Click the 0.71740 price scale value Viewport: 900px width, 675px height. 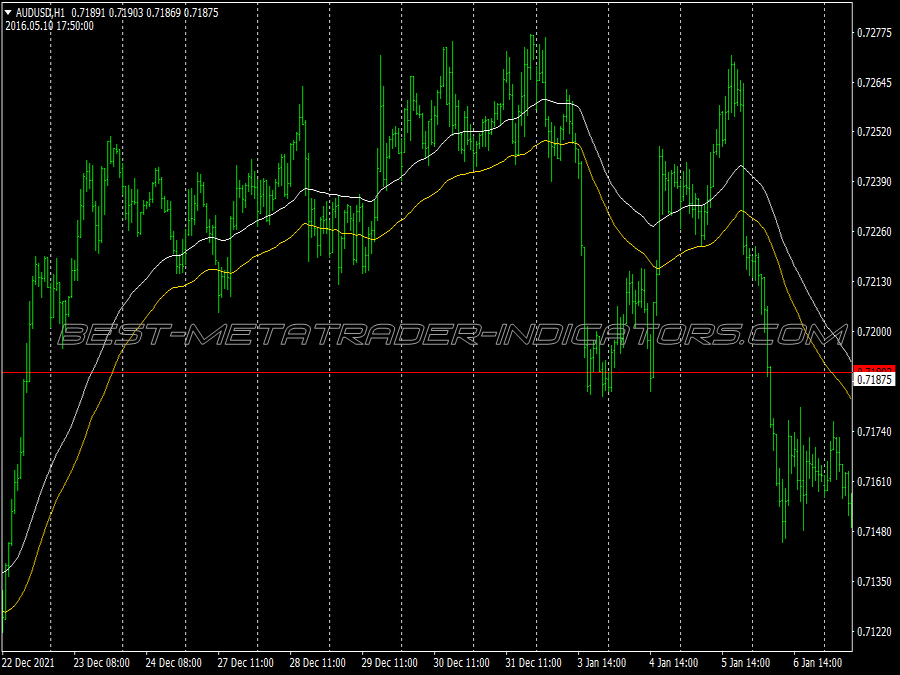point(874,432)
